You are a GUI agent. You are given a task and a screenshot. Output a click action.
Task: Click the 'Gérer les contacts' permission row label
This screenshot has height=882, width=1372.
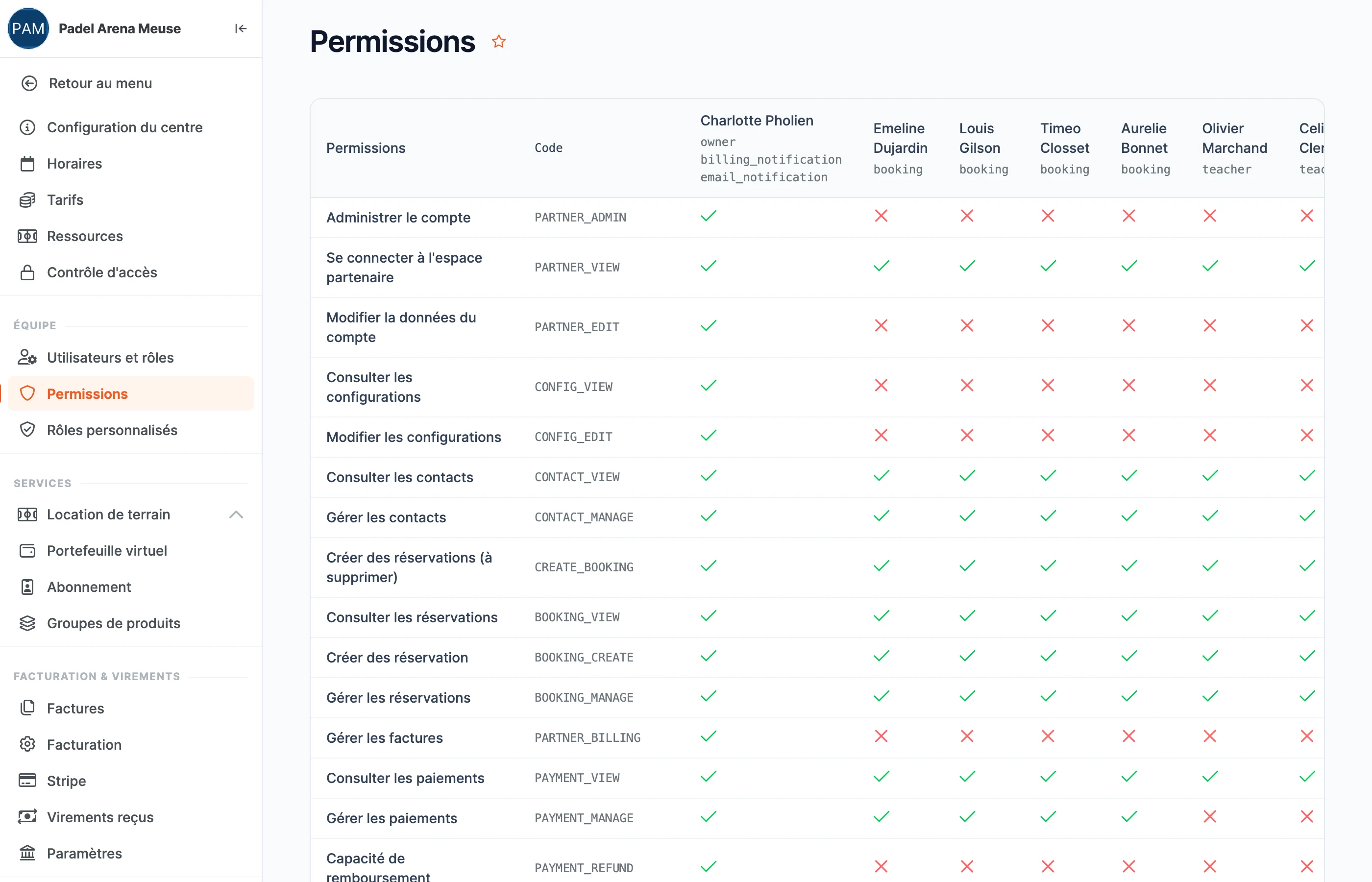click(386, 517)
